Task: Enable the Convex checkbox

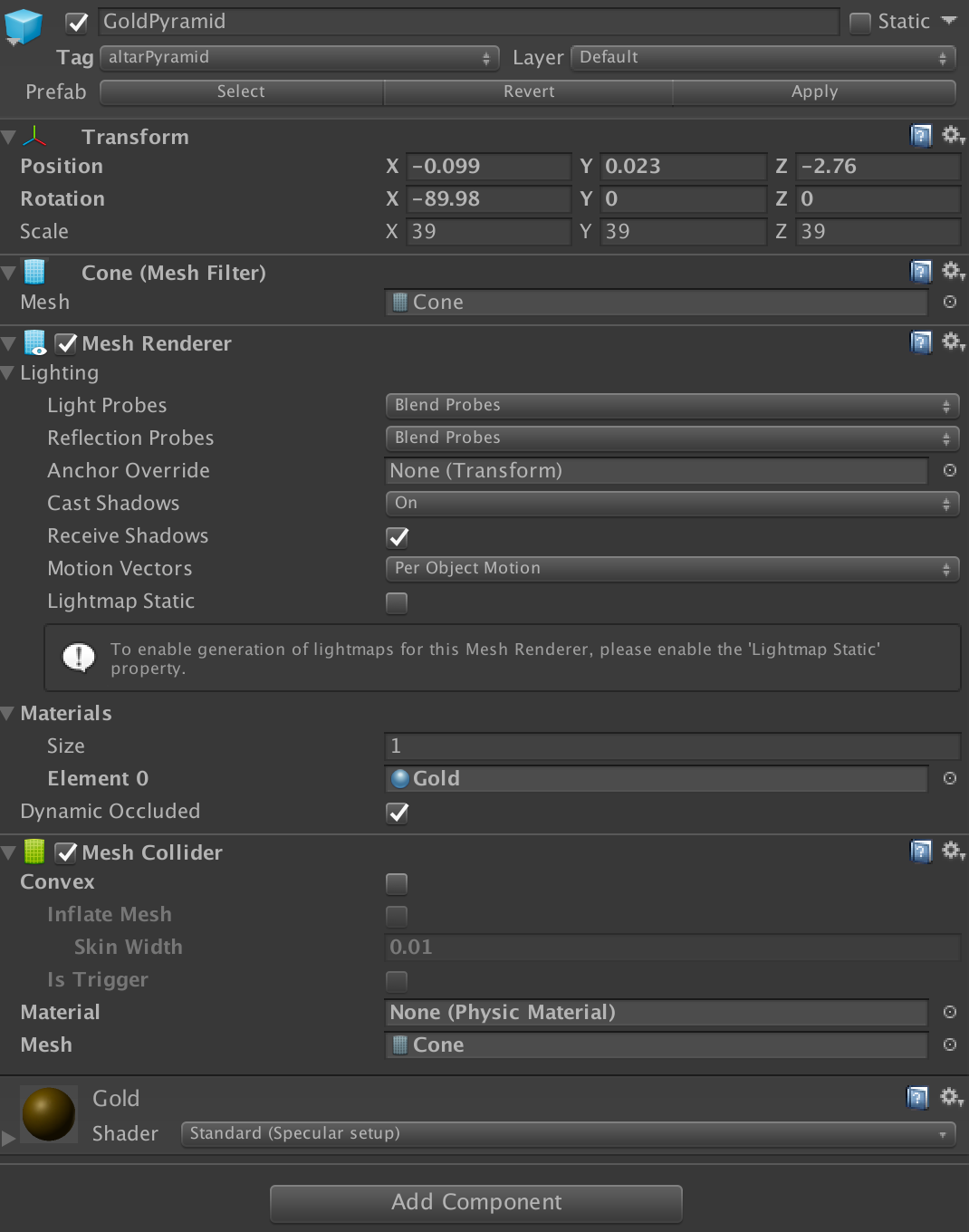Action: (397, 883)
